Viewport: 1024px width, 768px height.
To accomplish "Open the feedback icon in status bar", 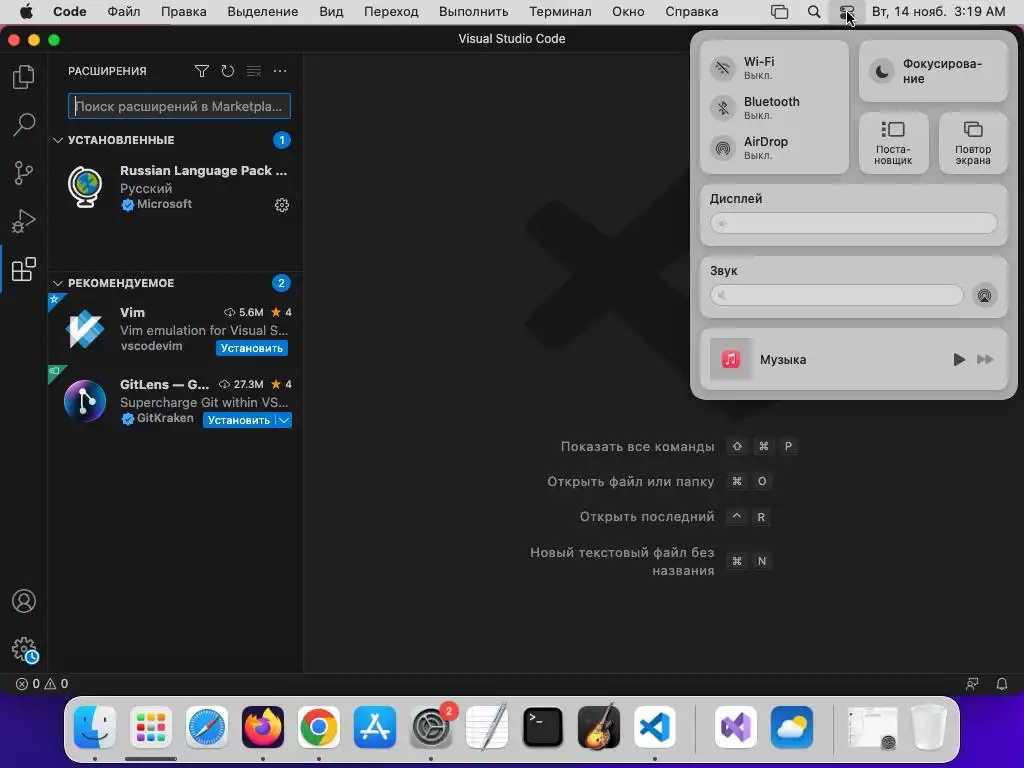I will 972,684.
